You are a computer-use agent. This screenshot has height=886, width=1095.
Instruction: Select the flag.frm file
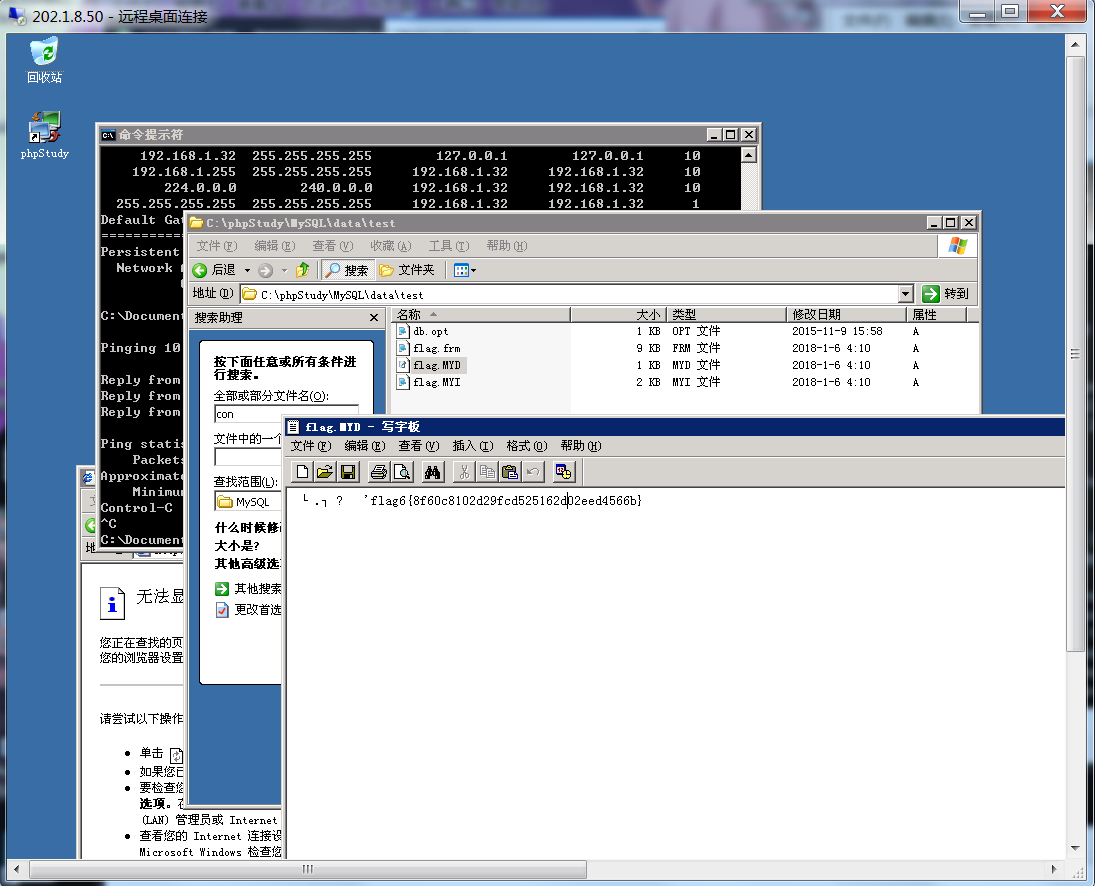pyautogui.click(x=429, y=348)
